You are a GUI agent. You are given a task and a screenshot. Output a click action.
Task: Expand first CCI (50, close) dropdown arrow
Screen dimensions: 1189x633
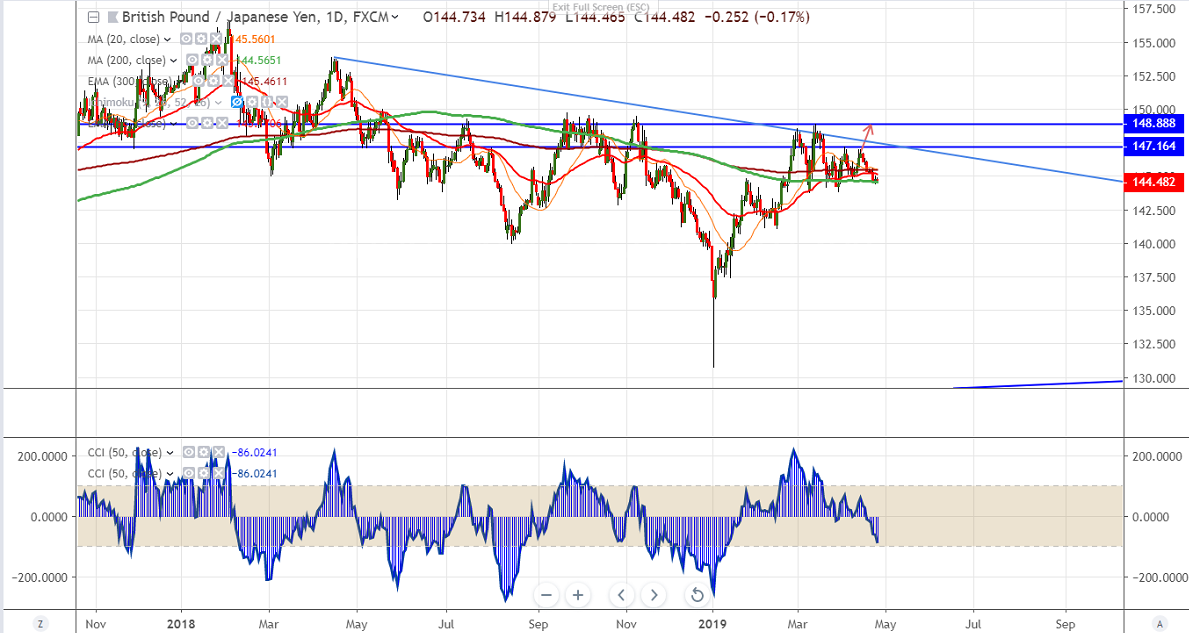170,453
